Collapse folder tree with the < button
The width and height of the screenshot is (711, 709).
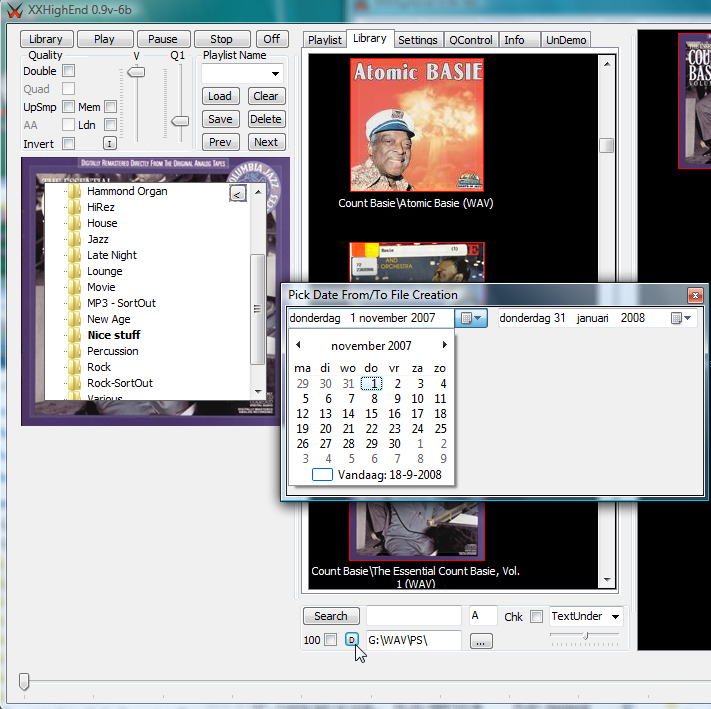[237, 194]
